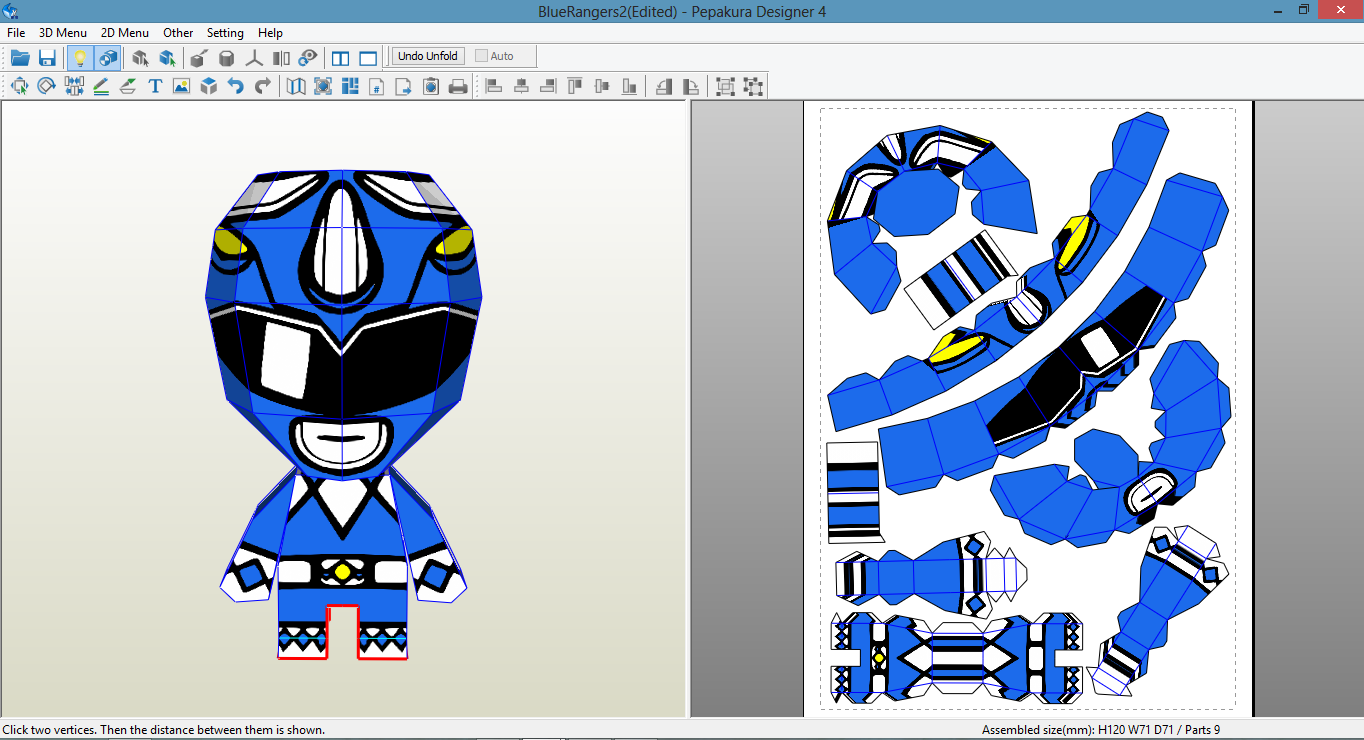
Task: Rotate selected part clockwise
Action: click(691, 86)
